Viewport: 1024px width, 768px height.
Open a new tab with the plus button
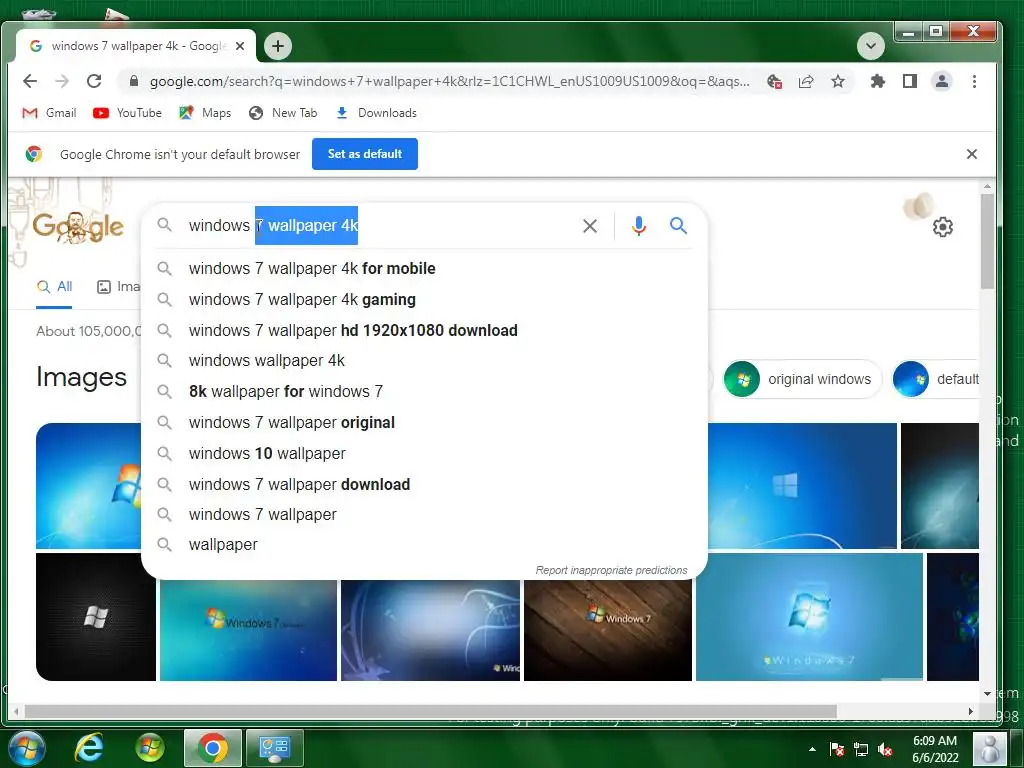278,46
